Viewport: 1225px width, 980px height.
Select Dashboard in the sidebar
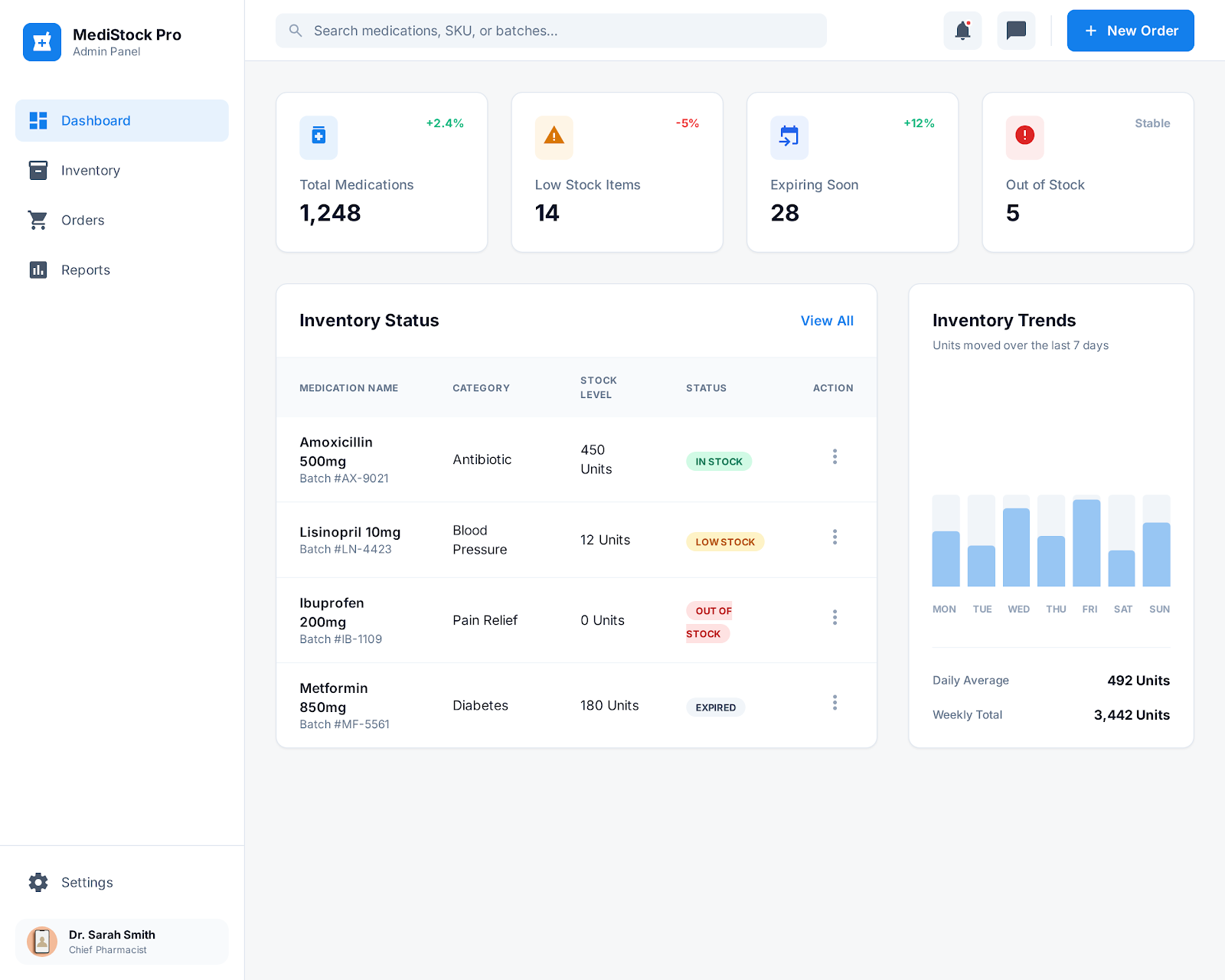(95, 120)
